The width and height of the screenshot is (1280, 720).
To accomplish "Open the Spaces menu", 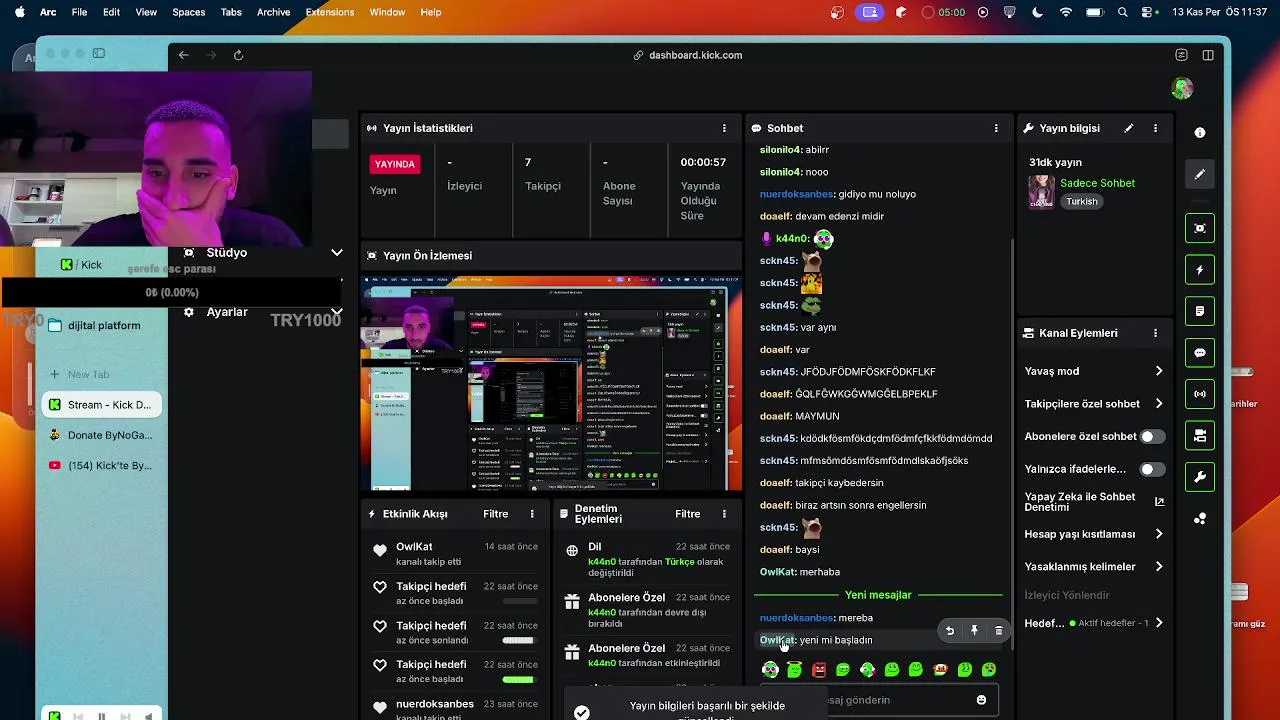I will [188, 12].
